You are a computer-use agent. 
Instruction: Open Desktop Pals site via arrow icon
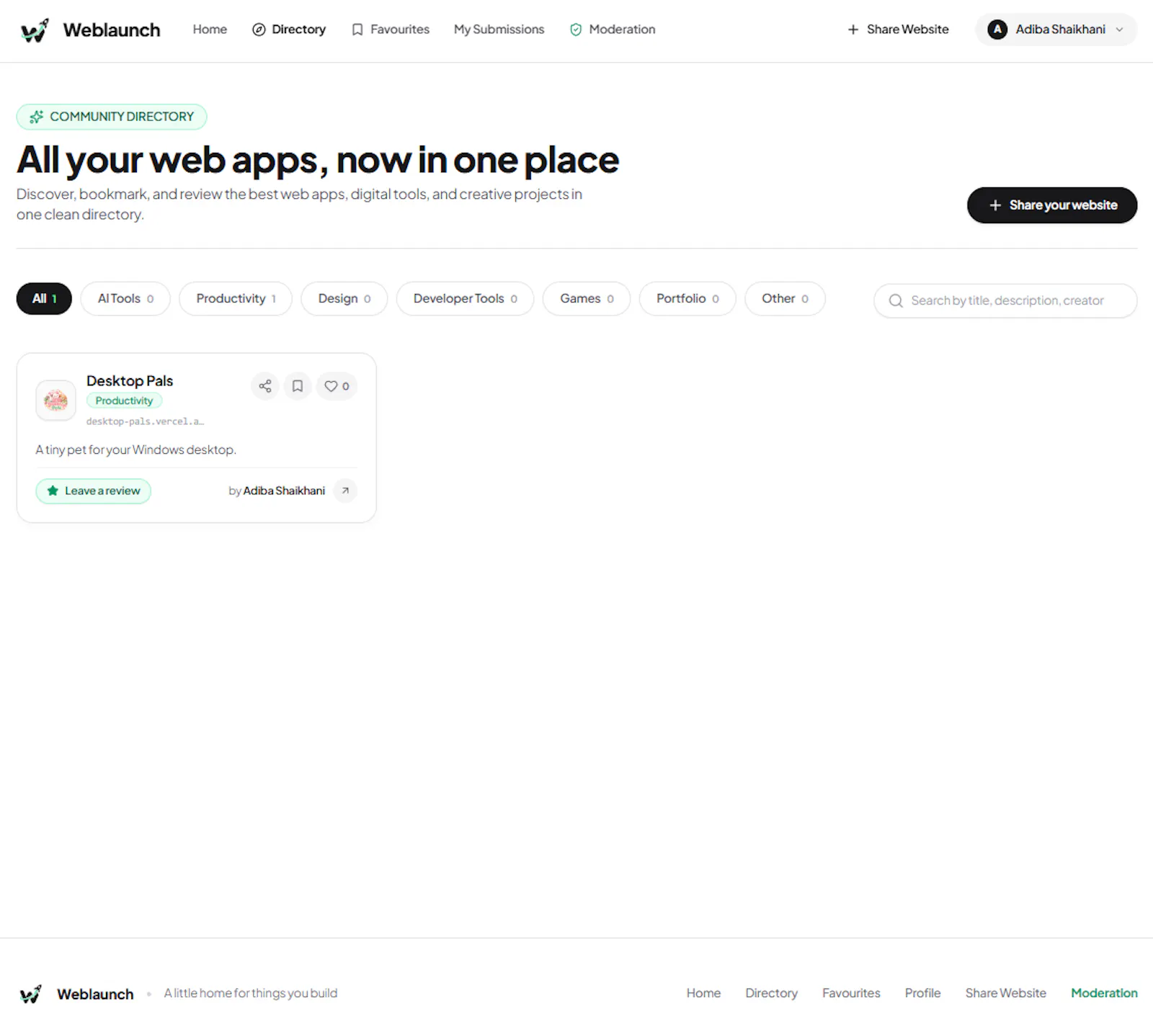point(345,491)
